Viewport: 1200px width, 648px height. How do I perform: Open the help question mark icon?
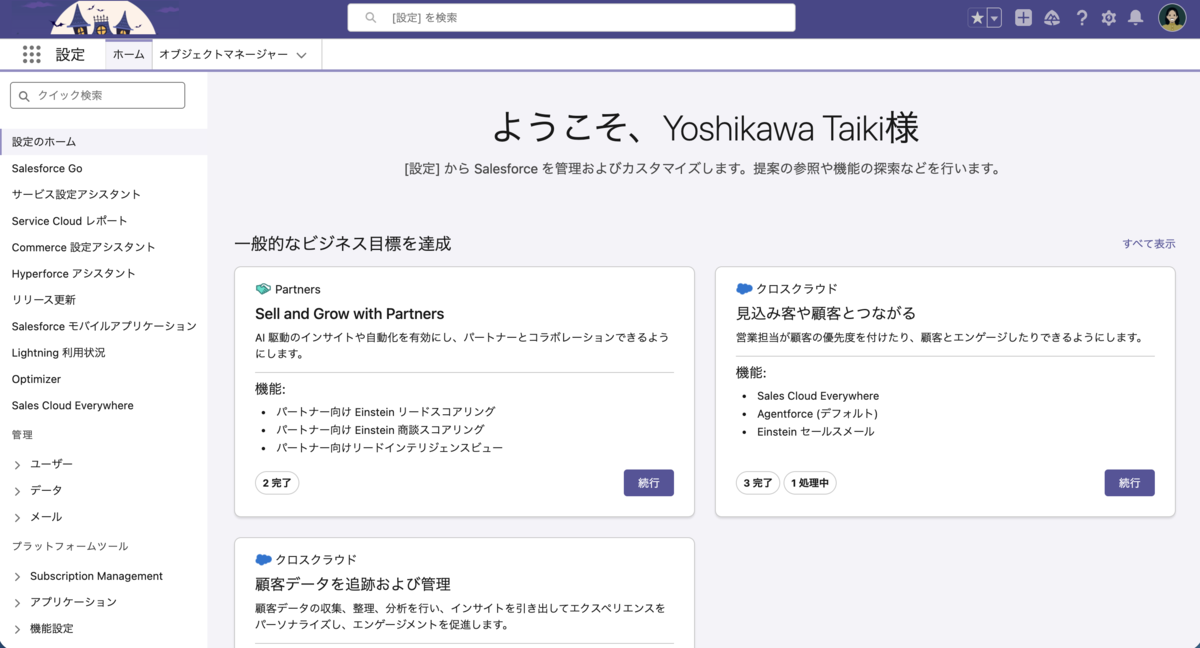pos(1081,18)
